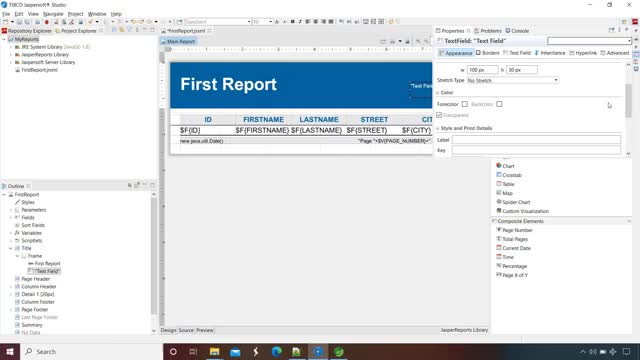Click the Cortana circle on taskbar
Viewport: 640px width, 360px height.
pos(173,351)
